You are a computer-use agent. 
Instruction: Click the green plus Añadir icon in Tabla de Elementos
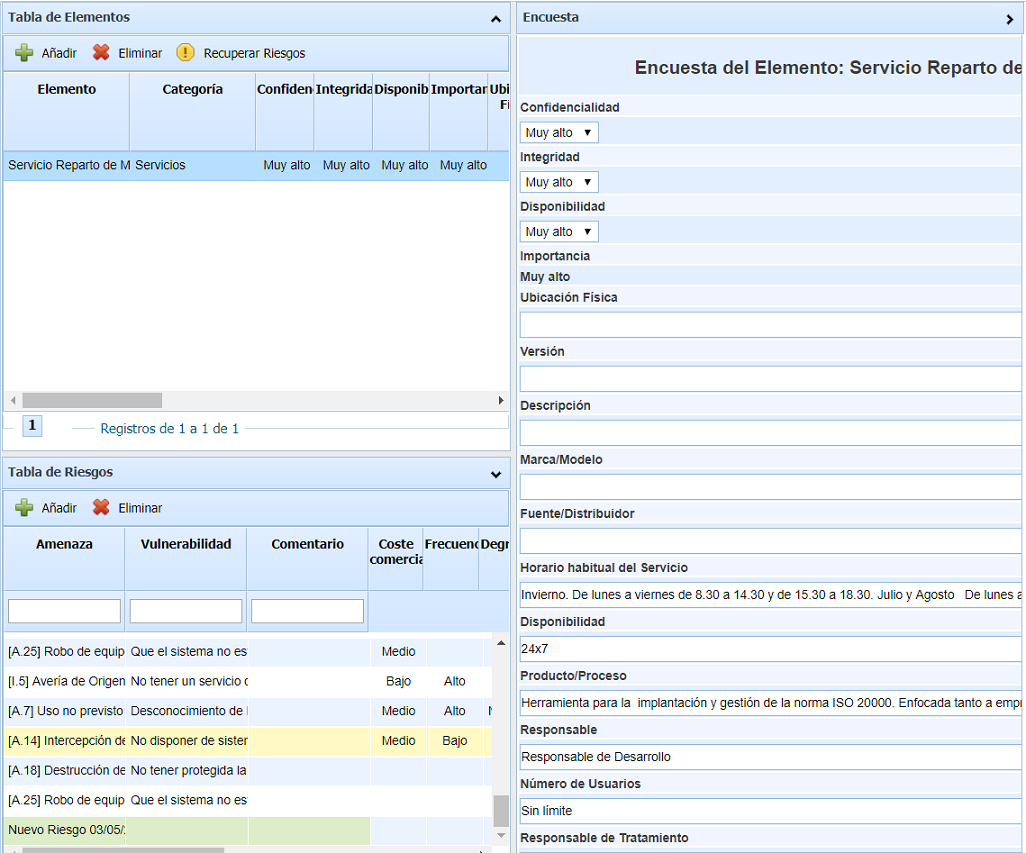[x=25, y=53]
